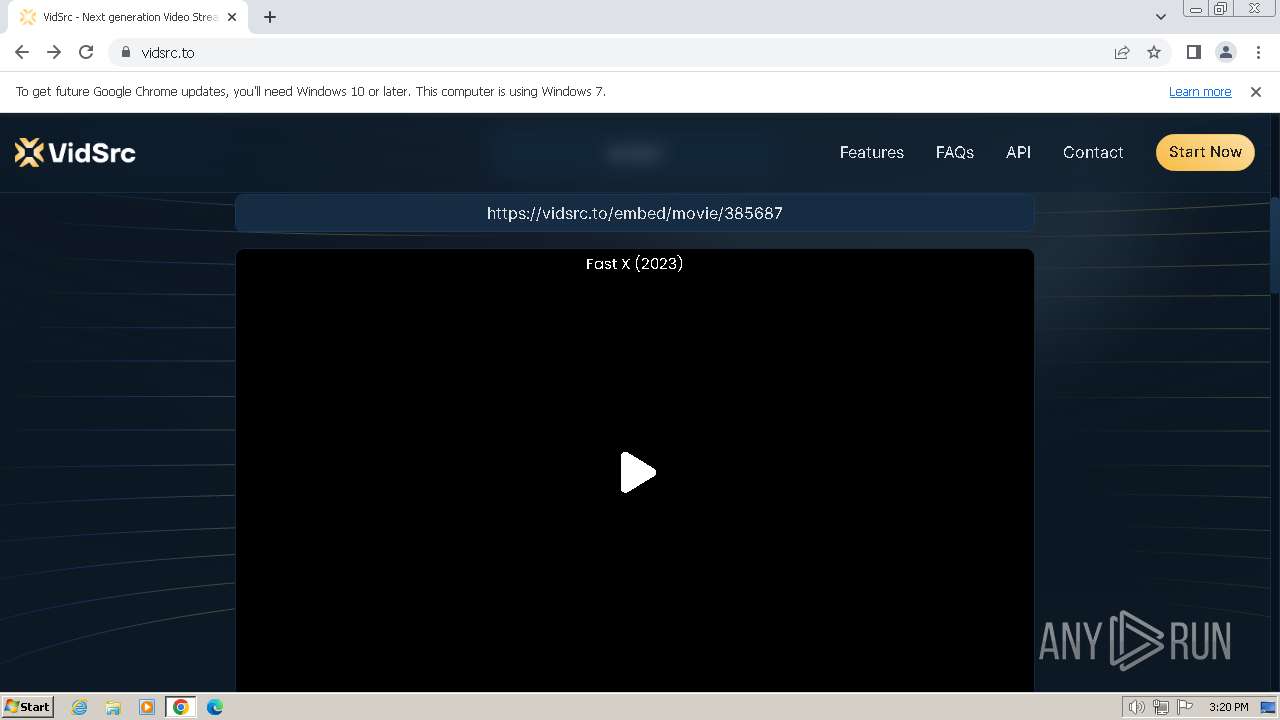The width and height of the screenshot is (1280, 720).
Task: Click the Learn more link
Action: coord(1199,91)
